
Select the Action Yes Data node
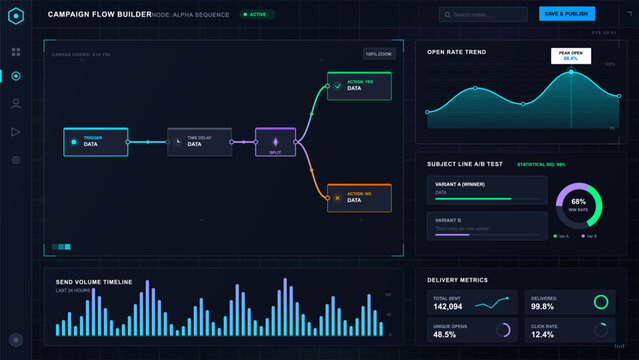(359, 86)
